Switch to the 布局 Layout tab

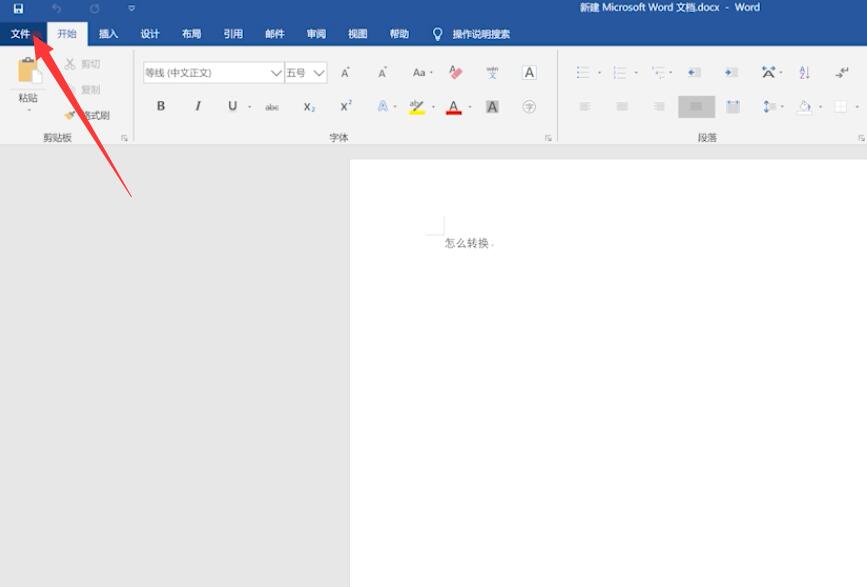tap(191, 34)
